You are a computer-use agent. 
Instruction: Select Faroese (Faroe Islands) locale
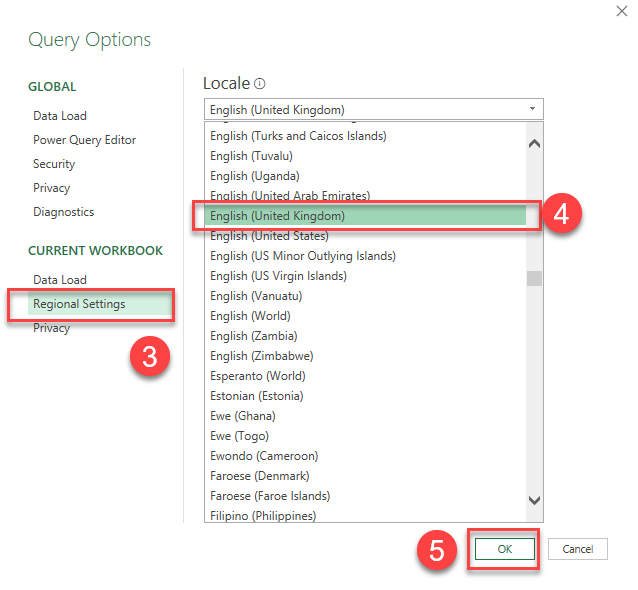point(270,496)
